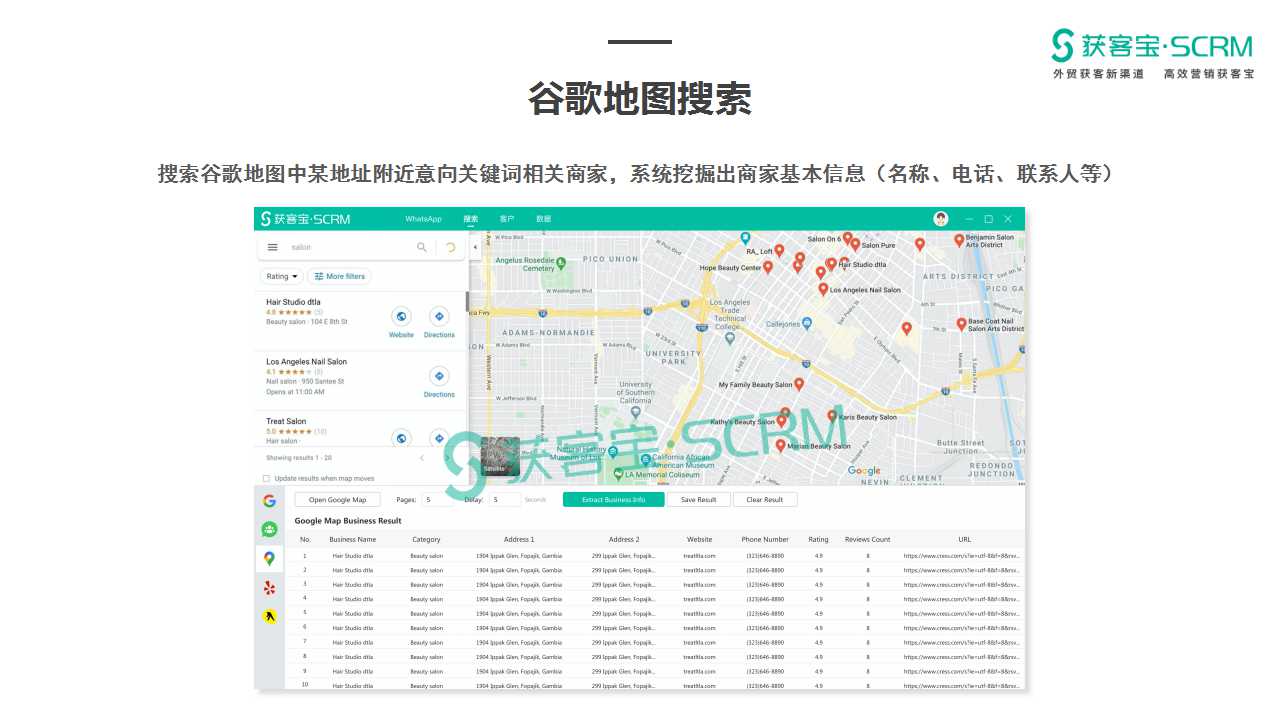The image size is (1279, 720).
Task: Click the URL column header
Action: 964,540
